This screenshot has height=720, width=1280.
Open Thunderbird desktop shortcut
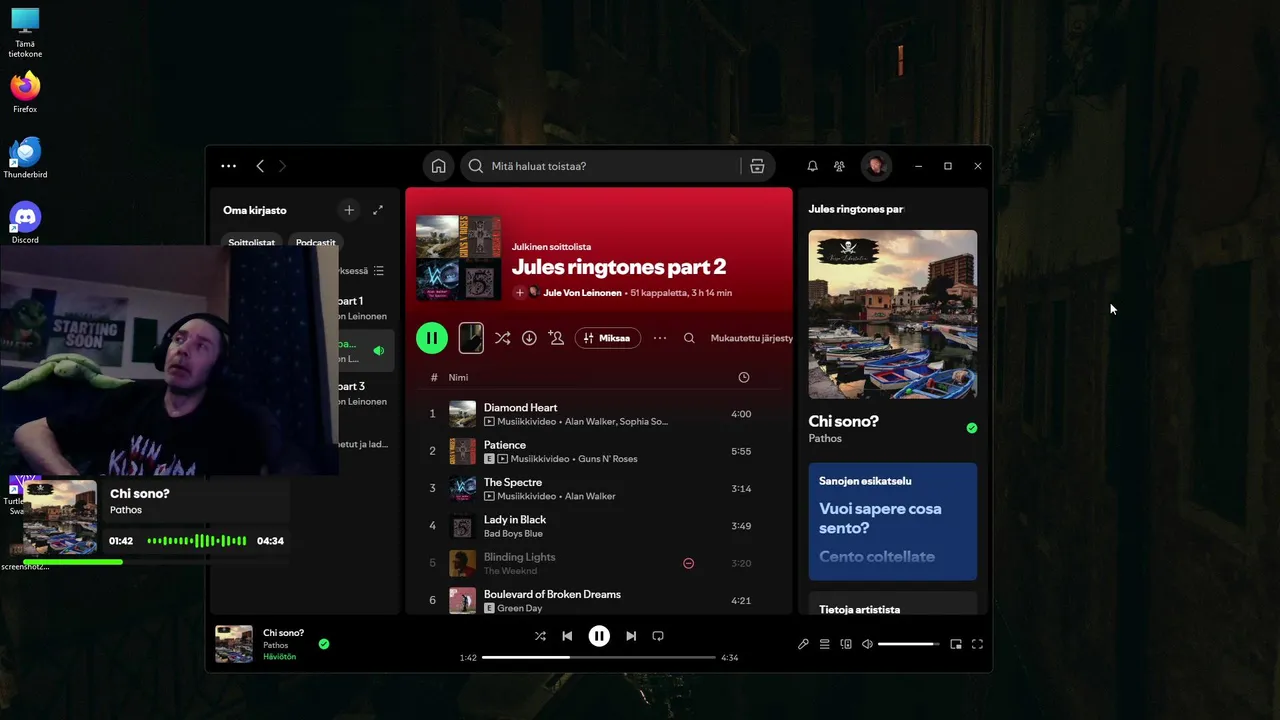(25, 158)
